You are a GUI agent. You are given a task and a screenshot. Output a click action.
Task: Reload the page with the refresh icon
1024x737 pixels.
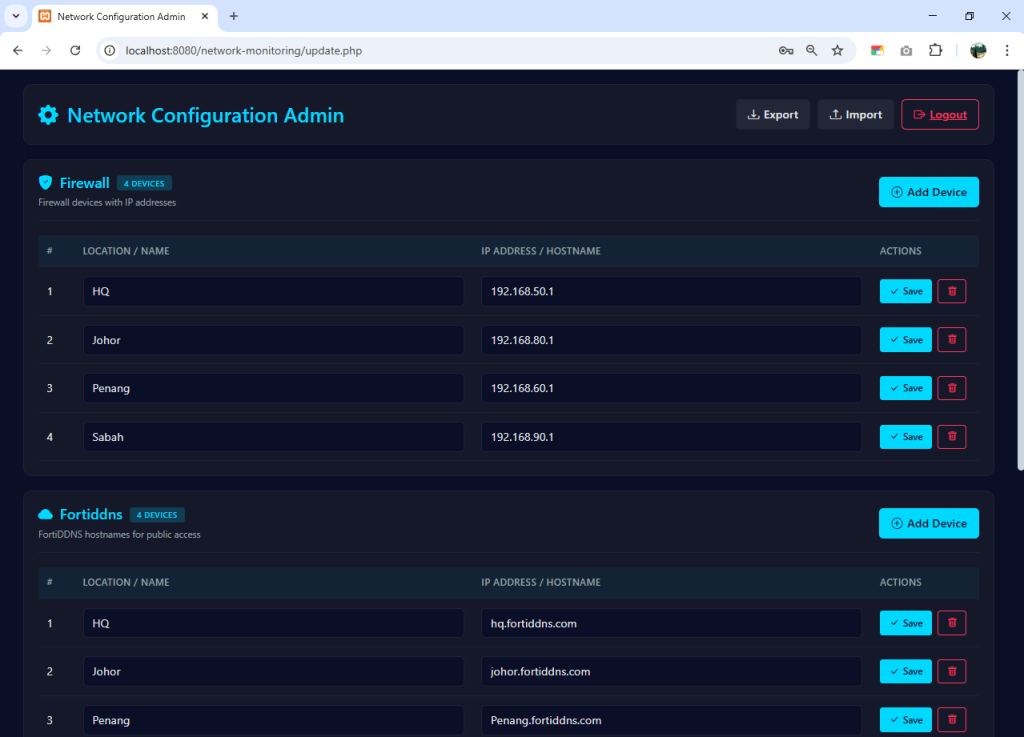[x=75, y=50]
